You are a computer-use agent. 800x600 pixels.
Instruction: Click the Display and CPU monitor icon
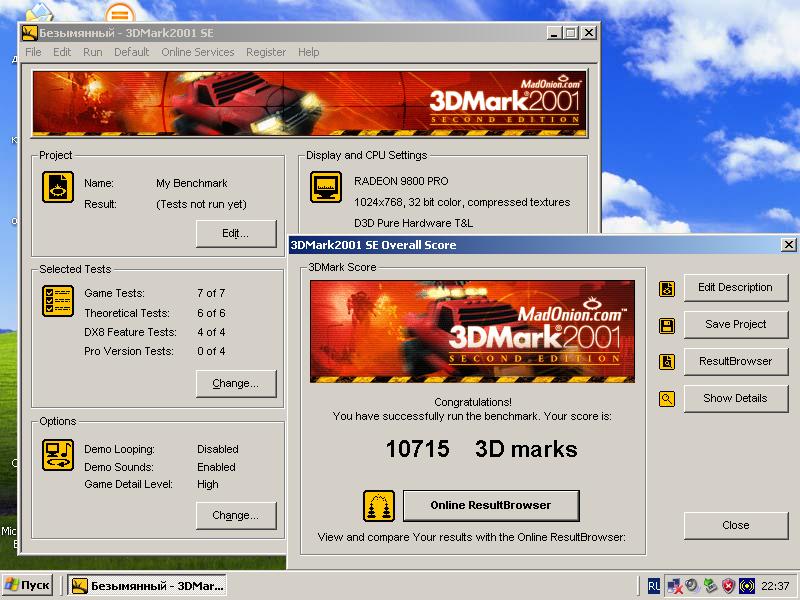[x=326, y=187]
